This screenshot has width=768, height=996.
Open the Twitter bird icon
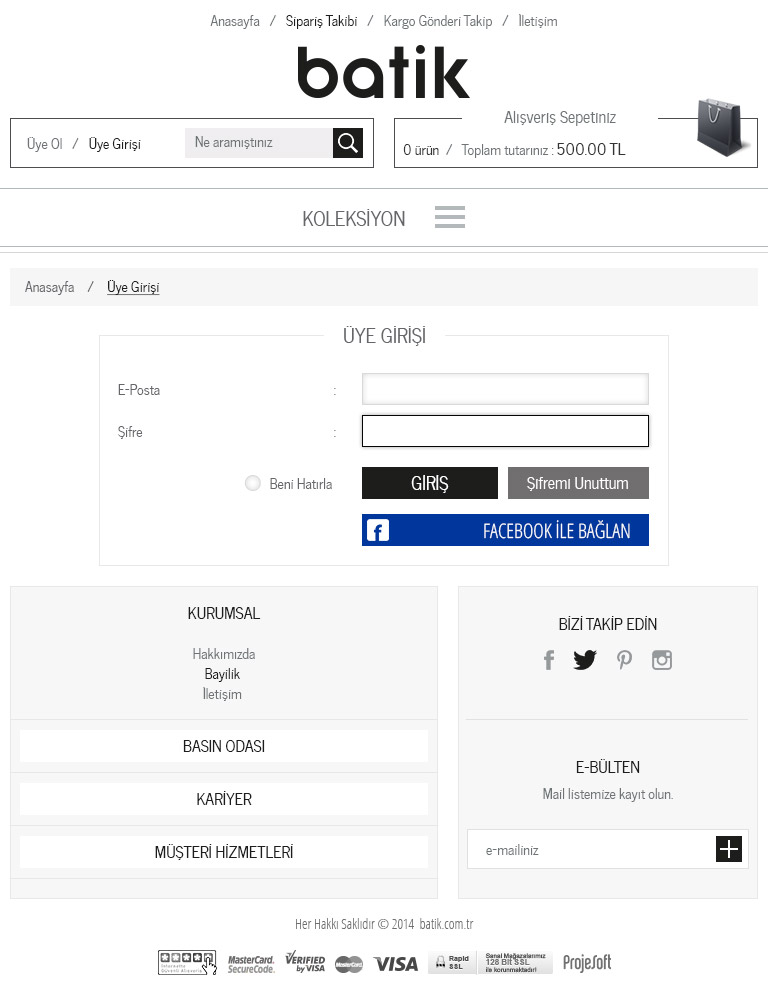click(x=585, y=660)
